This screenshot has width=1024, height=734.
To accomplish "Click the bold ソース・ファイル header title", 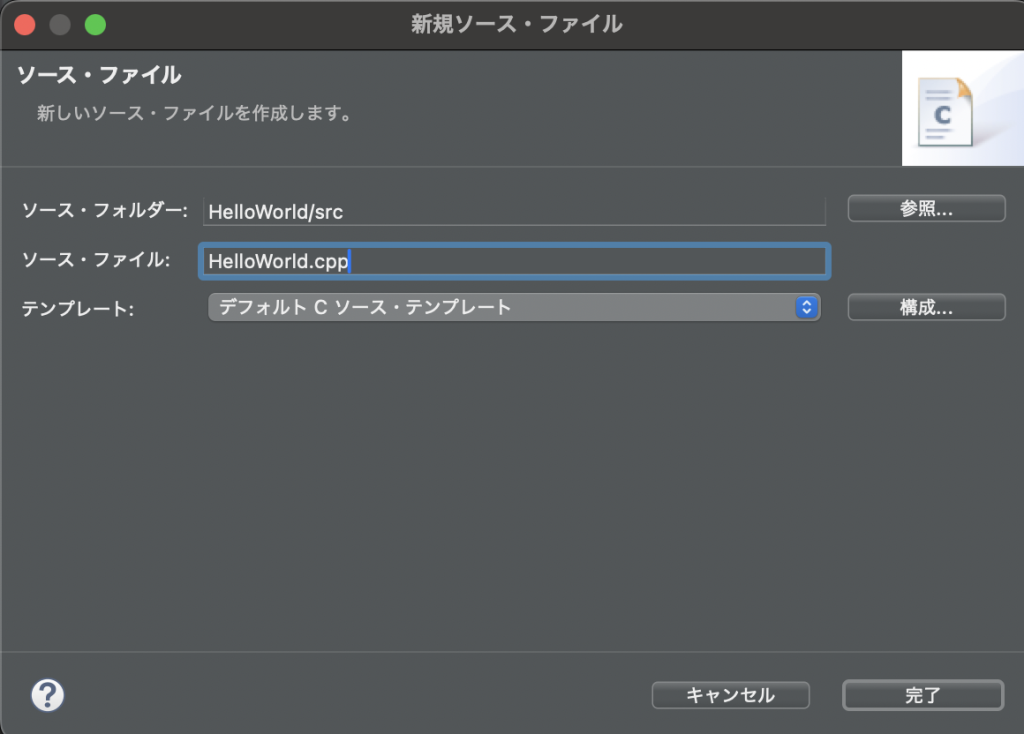I will pyautogui.click(x=99, y=75).
